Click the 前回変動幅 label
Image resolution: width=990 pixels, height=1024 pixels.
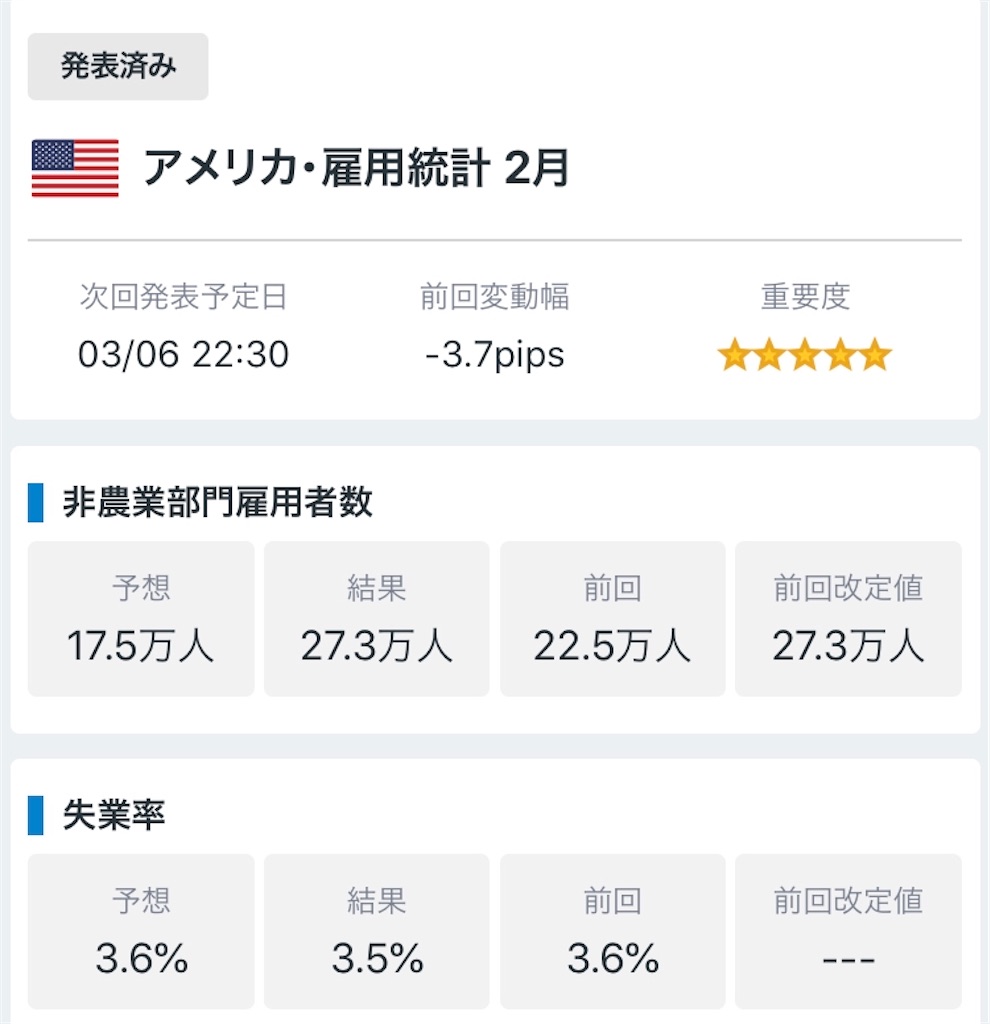click(x=494, y=296)
